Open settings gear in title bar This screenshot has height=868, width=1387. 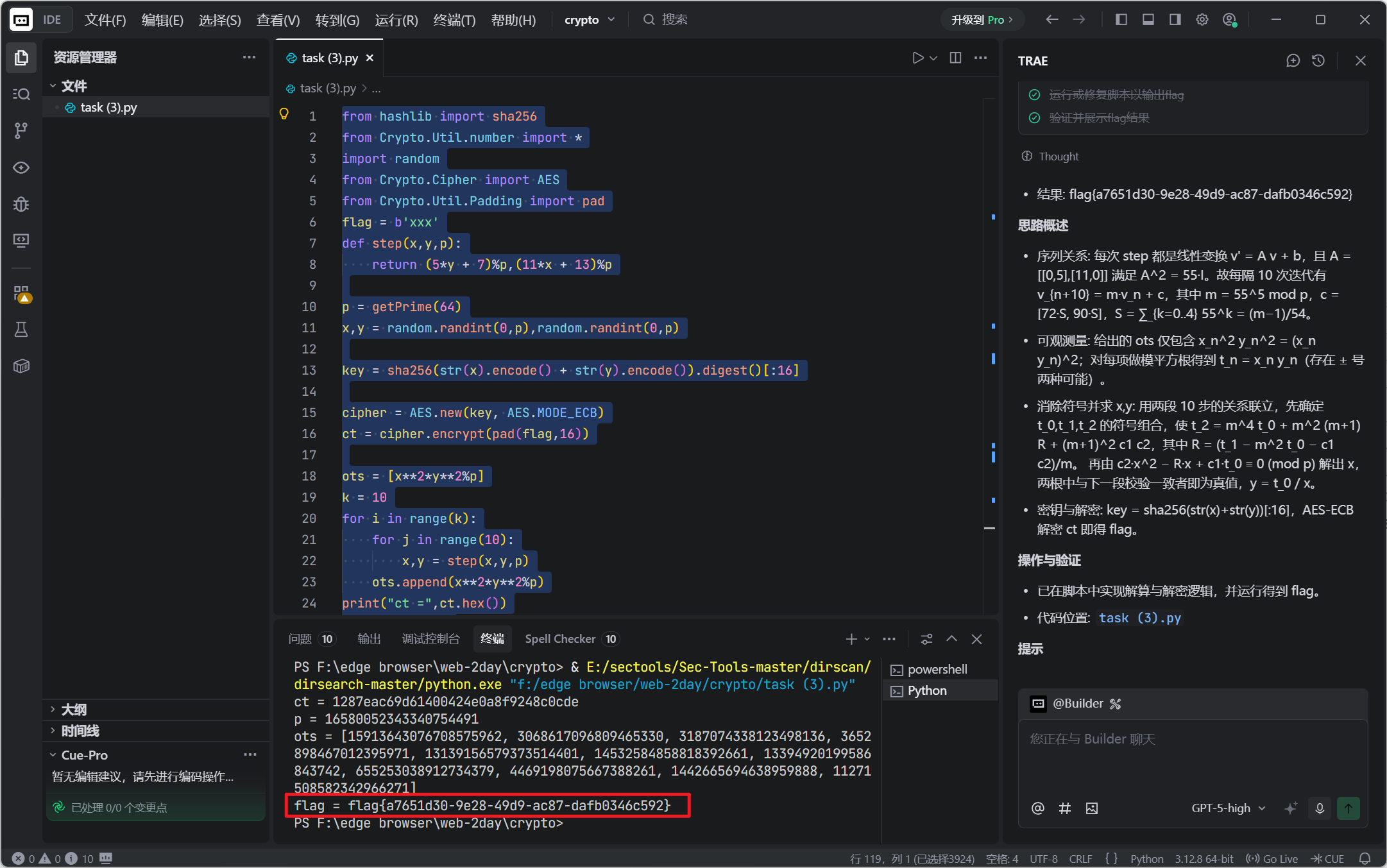1202,20
